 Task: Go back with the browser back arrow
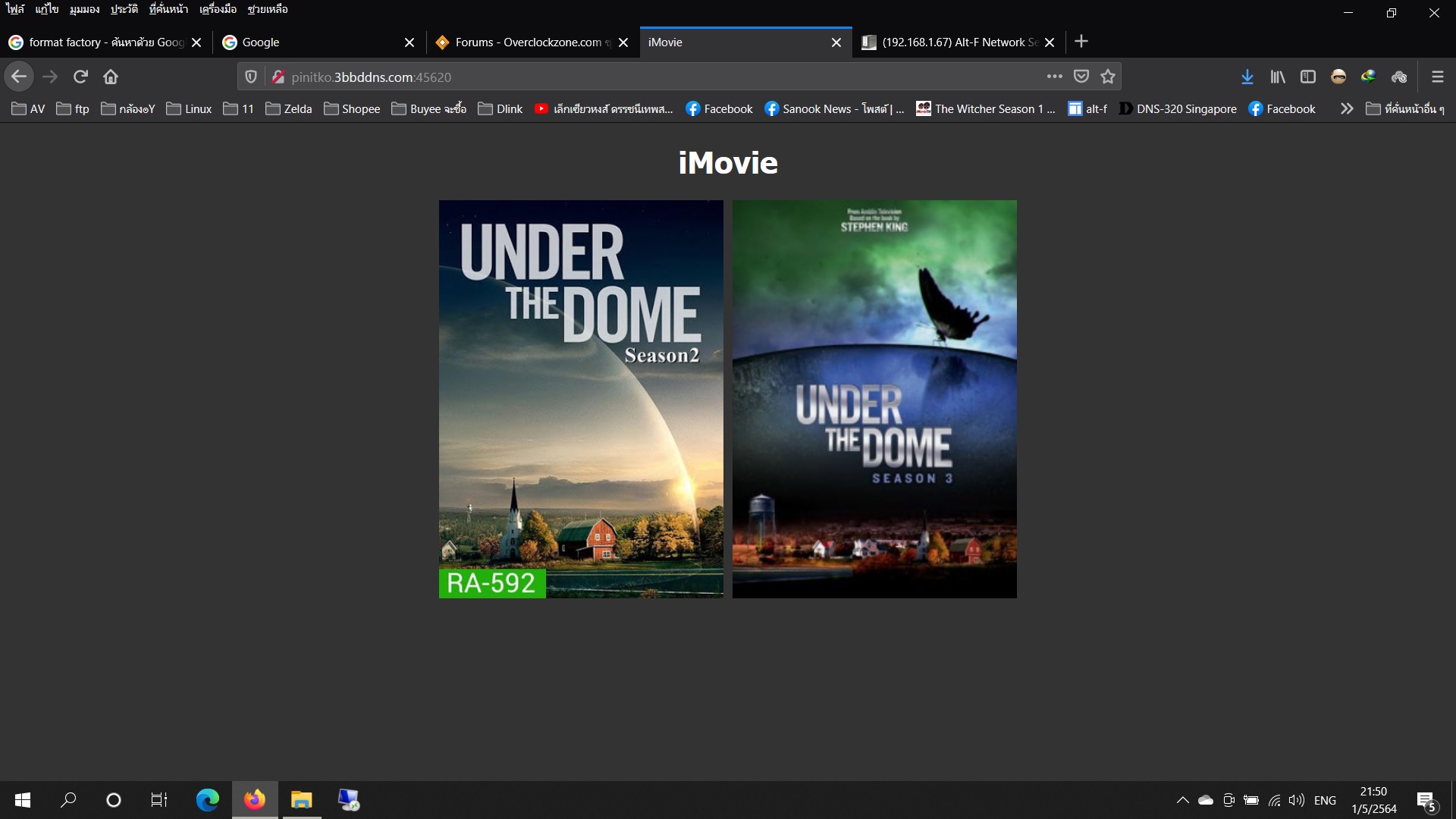point(19,77)
